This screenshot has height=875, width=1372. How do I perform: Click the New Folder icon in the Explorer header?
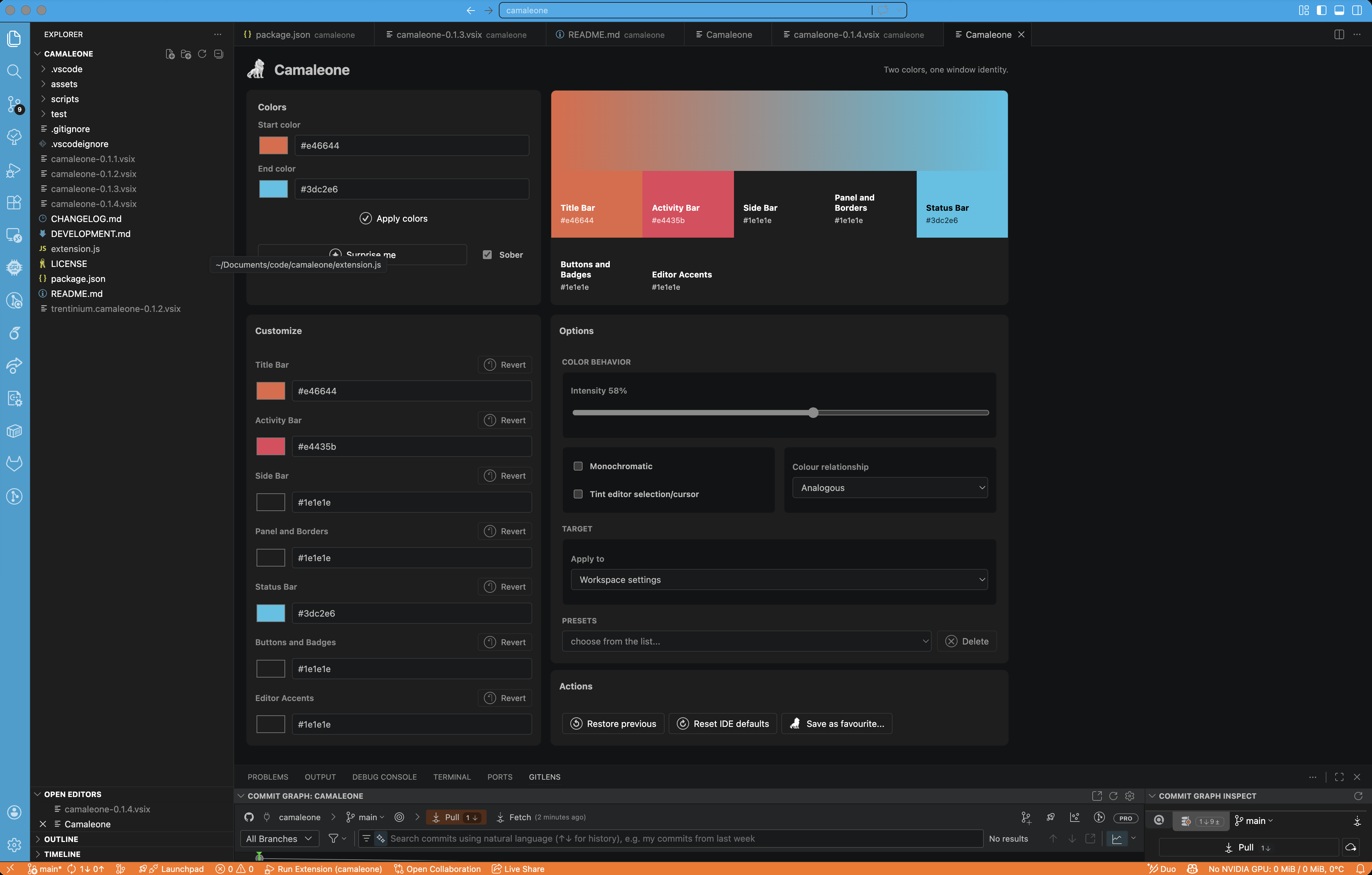(x=186, y=53)
